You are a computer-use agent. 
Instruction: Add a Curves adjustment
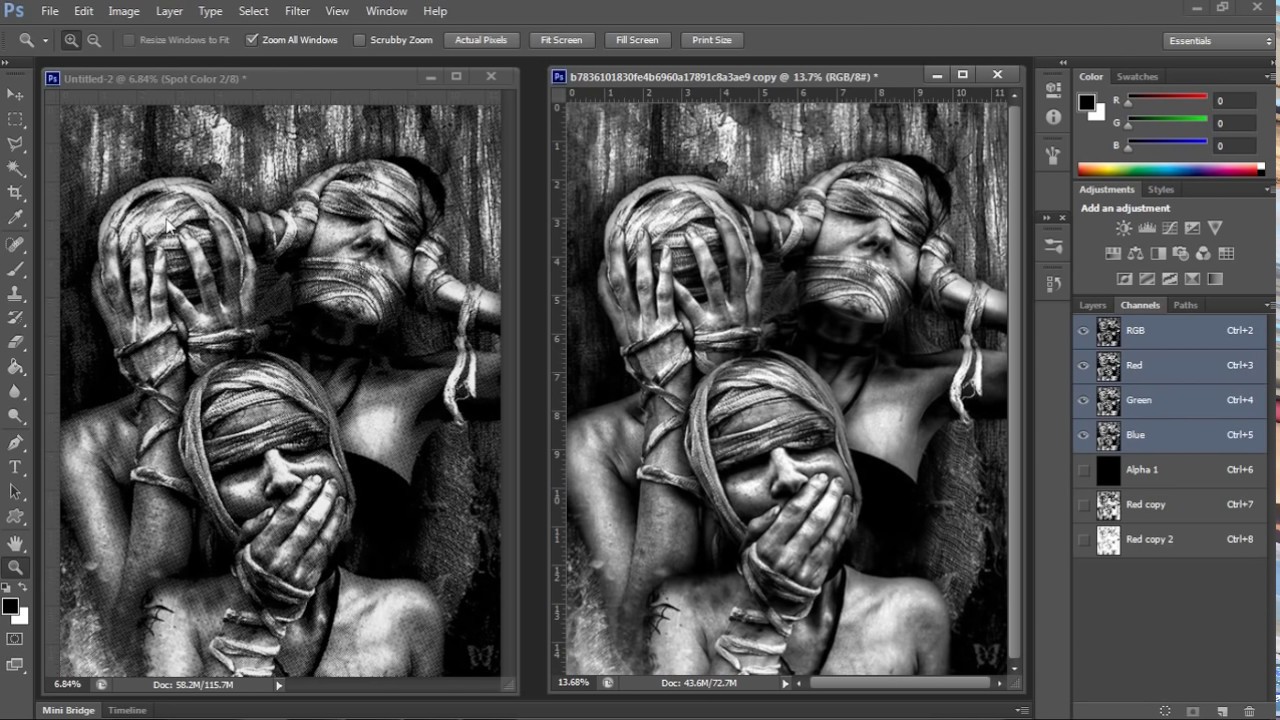pos(1169,228)
